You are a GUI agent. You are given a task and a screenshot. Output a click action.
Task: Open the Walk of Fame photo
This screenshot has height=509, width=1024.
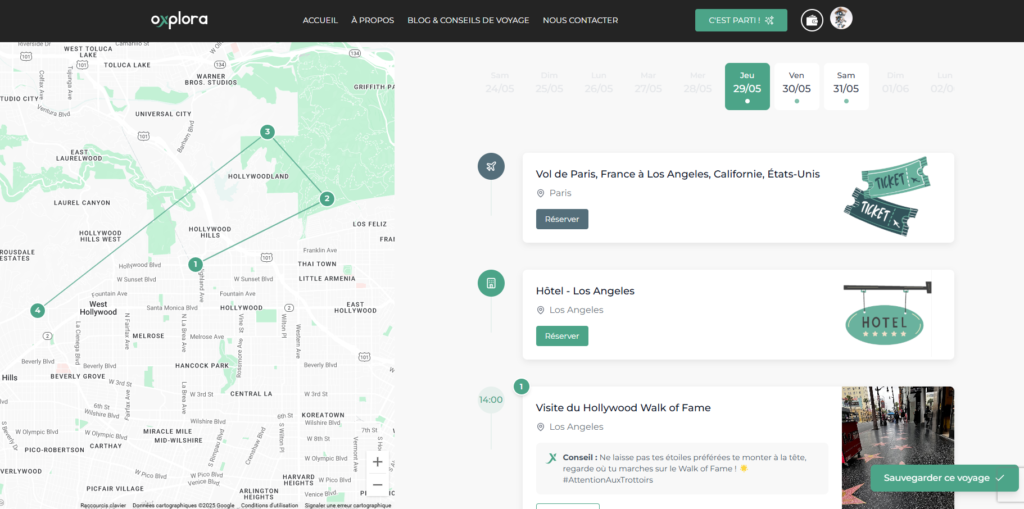tap(898, 448)
